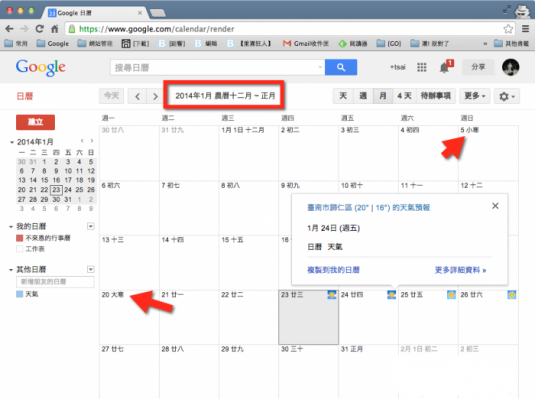Select day 23 in mini calendar
This screenshot has height=399, width=535.
[56, 190]
